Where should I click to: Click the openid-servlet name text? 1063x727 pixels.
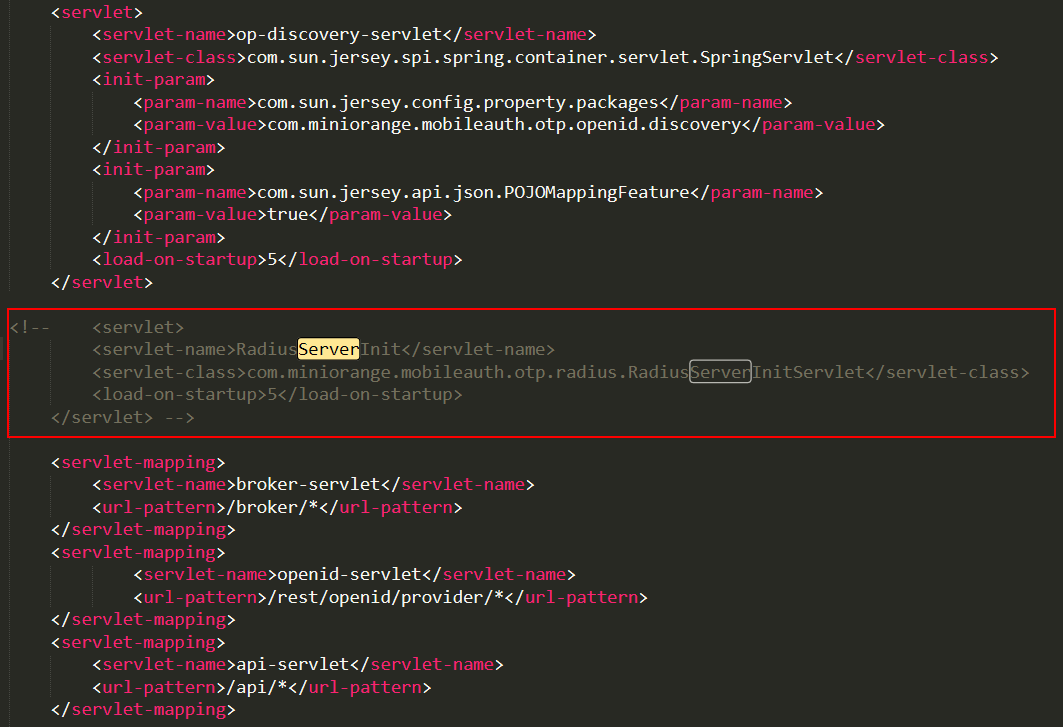(x=350, y=574)
